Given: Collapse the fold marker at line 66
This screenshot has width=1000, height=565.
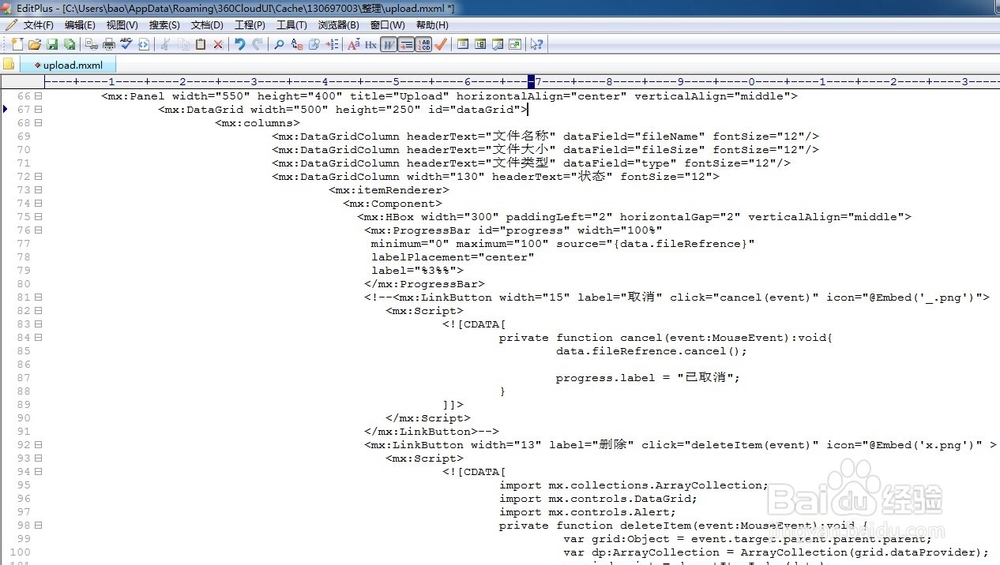Looking at the screenshot, I should pyautogui.click(x=38, y=96).
